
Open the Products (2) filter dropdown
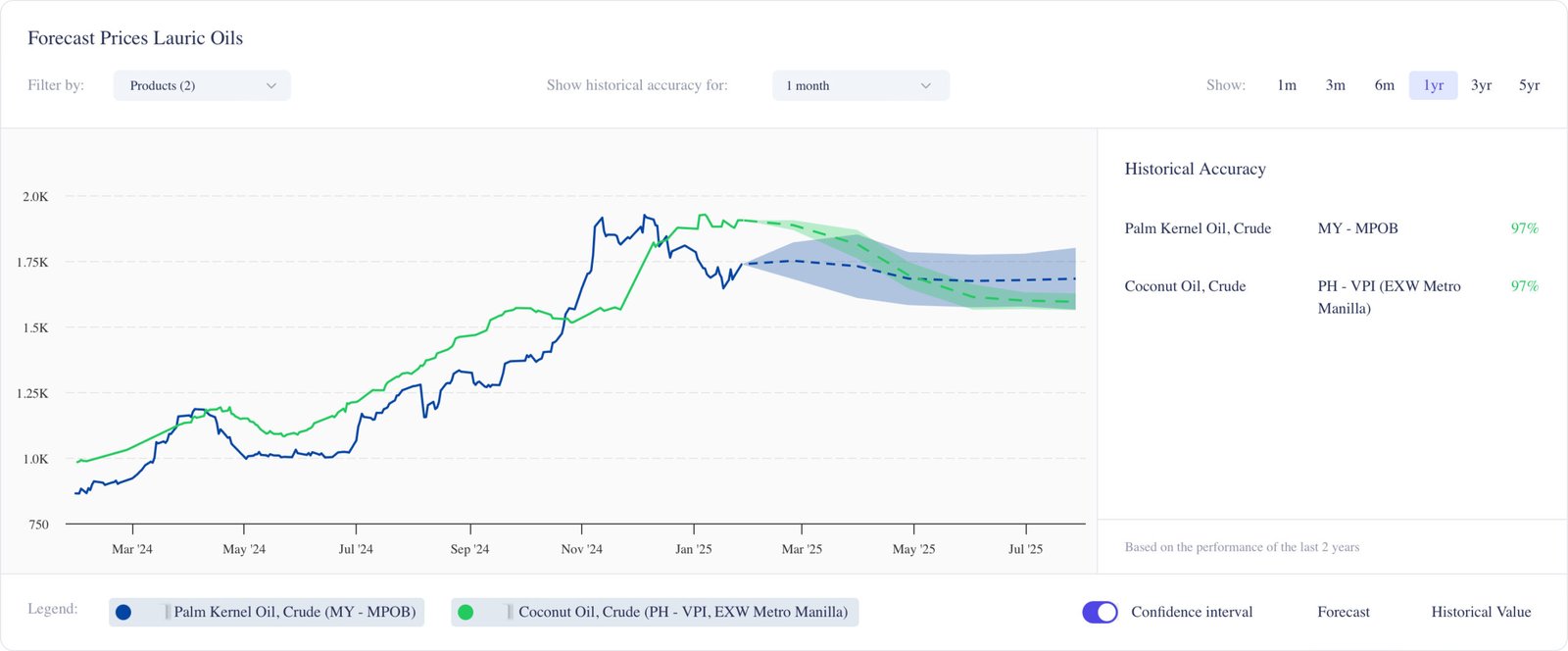point(202,85)
